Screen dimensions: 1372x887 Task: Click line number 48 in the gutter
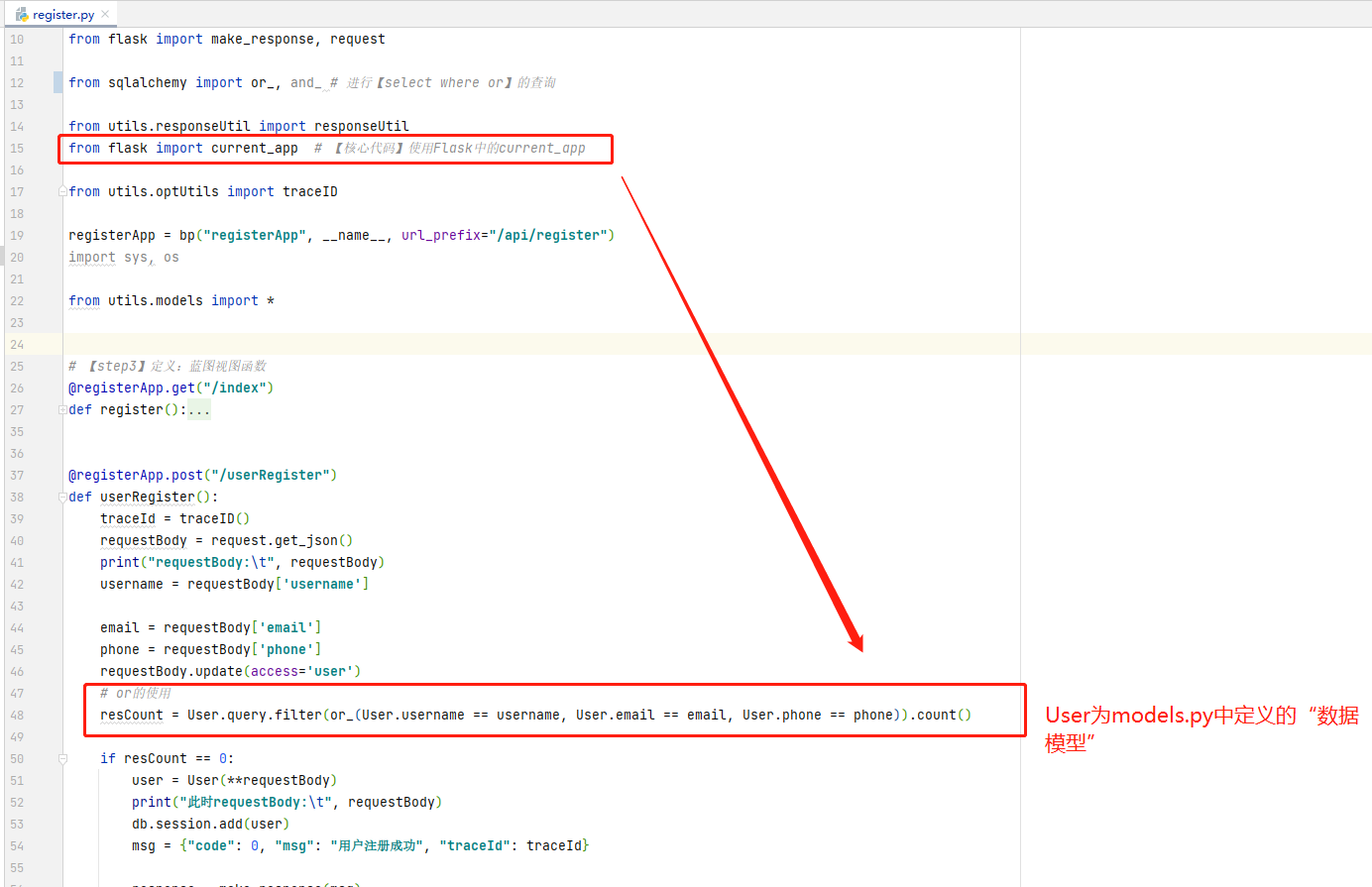[17, 715]
